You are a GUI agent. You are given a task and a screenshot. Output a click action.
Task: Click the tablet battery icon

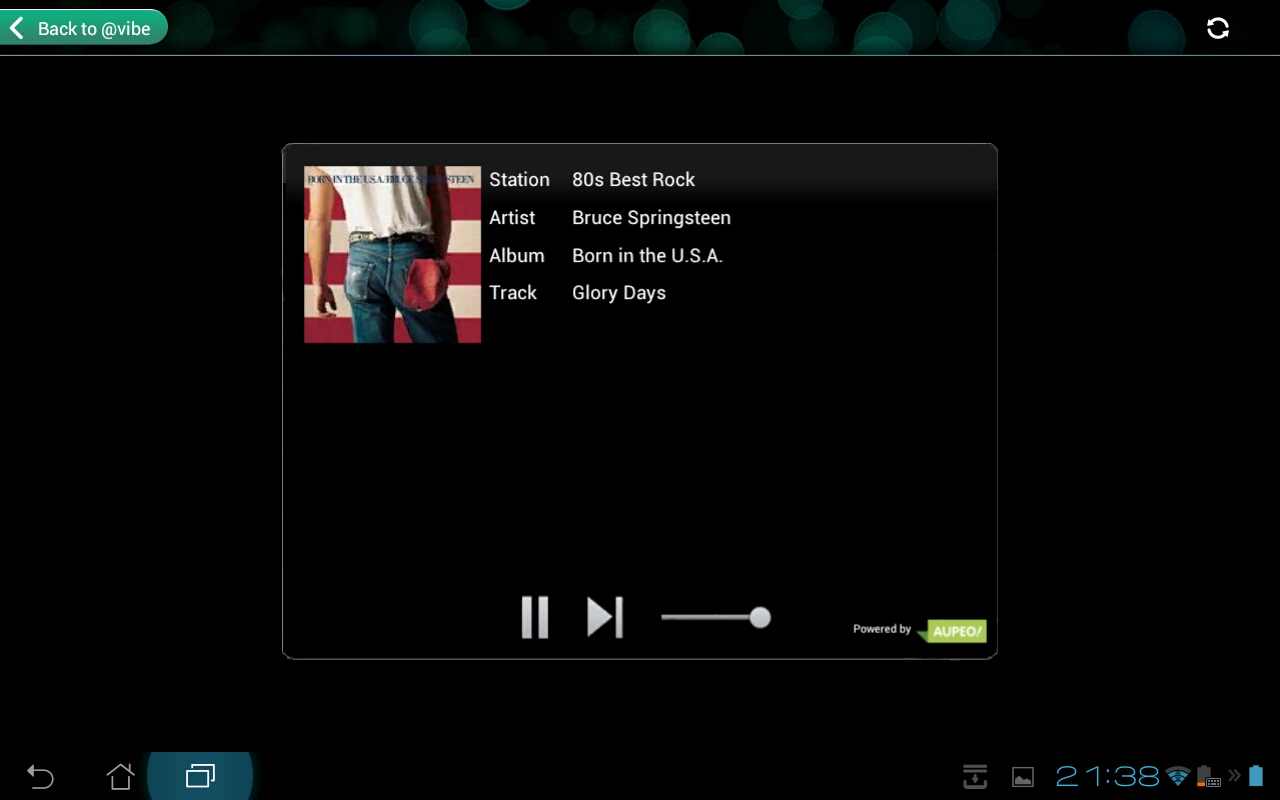tap(1256, 776)
